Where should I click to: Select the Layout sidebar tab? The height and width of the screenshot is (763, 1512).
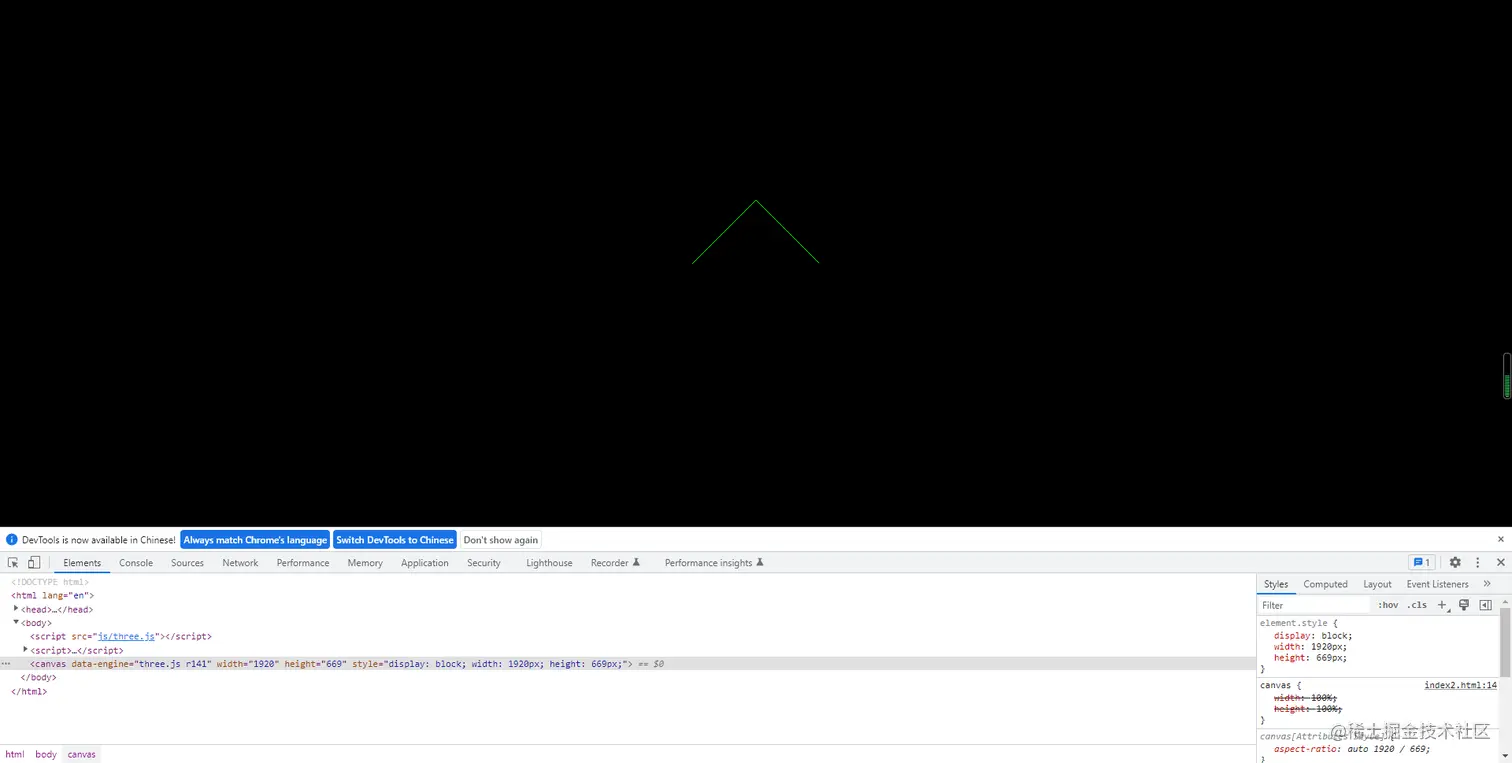pos(1377,584)
